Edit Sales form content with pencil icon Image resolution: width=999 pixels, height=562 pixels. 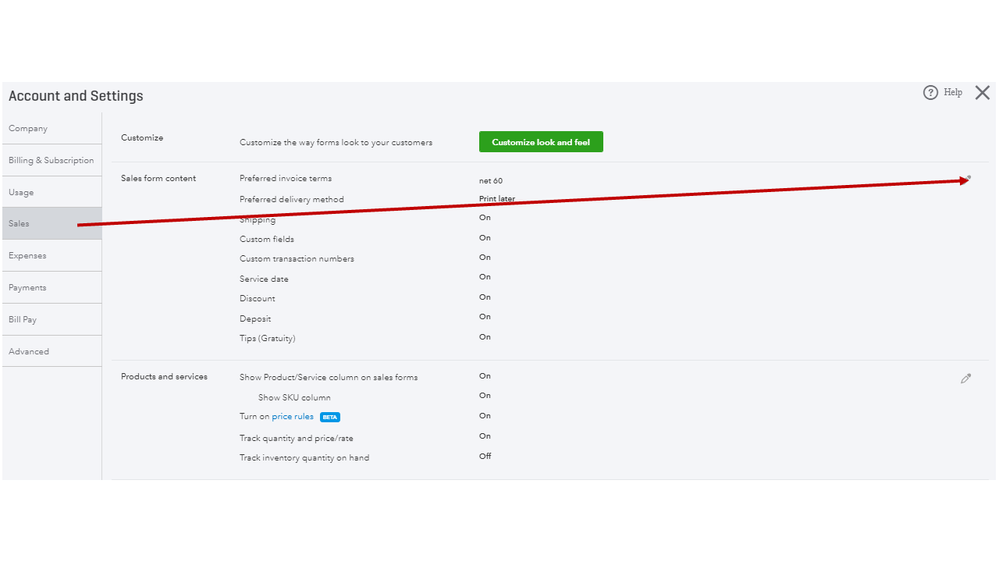coord(968,179)
